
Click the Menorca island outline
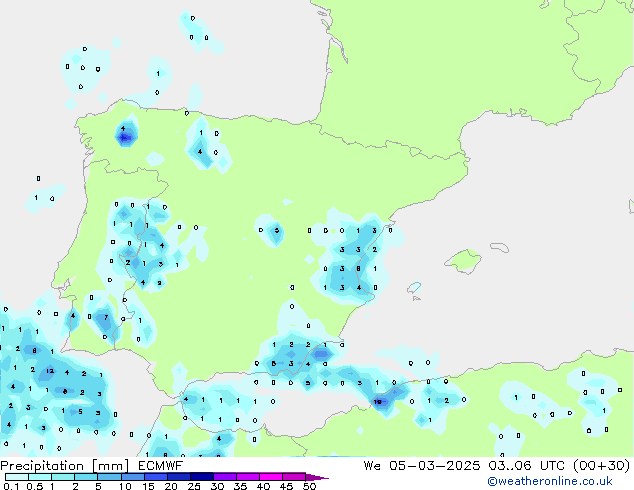pos(500,247)
